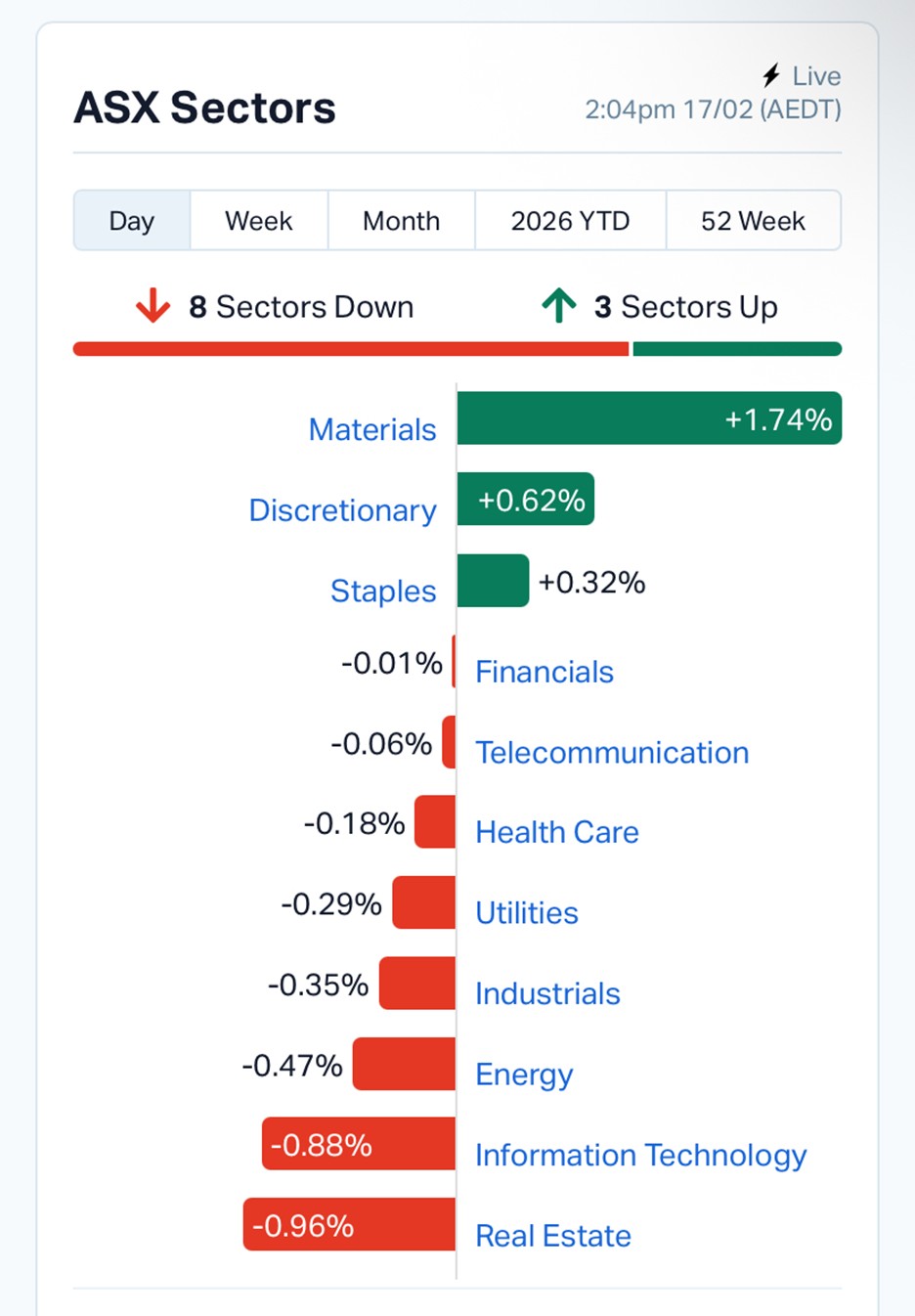
Task: Open the Financials sector link
Action: click(x=545, y=672)
